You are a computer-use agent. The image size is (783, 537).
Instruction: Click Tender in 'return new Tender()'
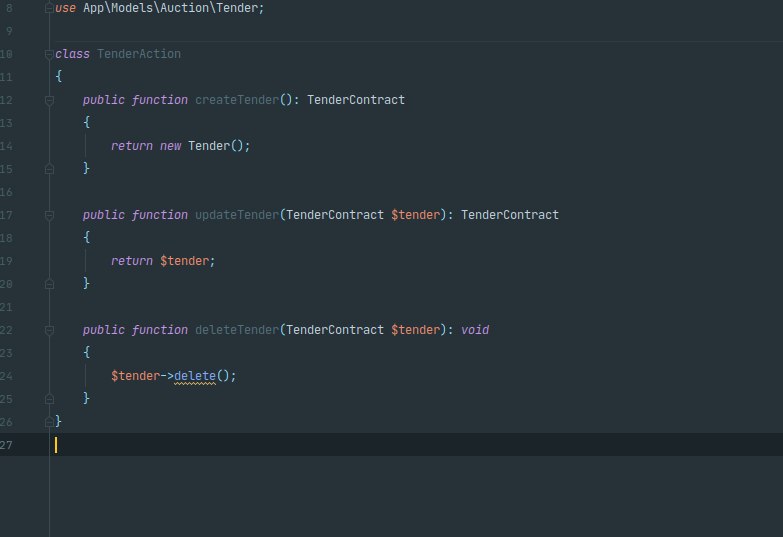tap(209, 146)
